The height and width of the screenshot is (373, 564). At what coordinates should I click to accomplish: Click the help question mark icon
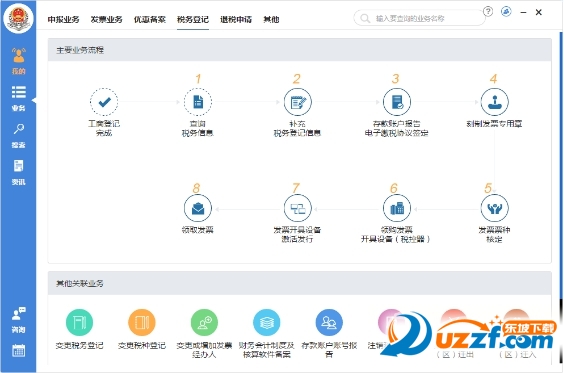pos(488,12)
